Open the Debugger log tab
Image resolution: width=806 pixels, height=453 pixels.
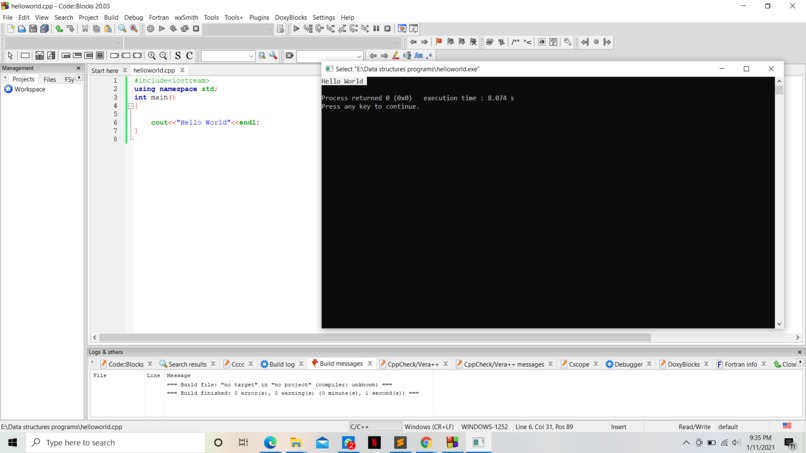(x=628, y=364)
